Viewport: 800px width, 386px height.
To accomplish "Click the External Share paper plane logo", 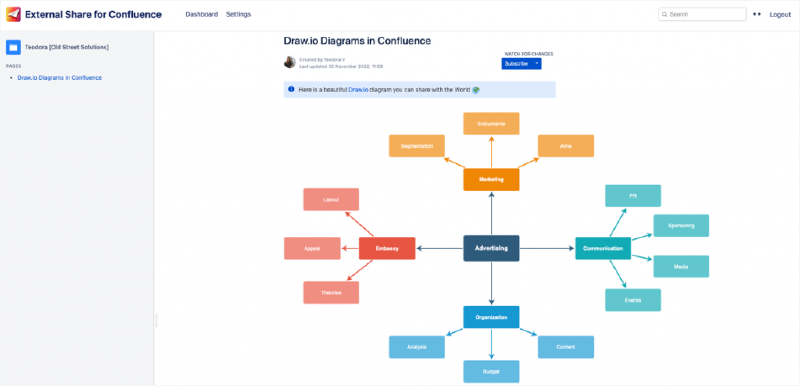I will pos(13,14).
